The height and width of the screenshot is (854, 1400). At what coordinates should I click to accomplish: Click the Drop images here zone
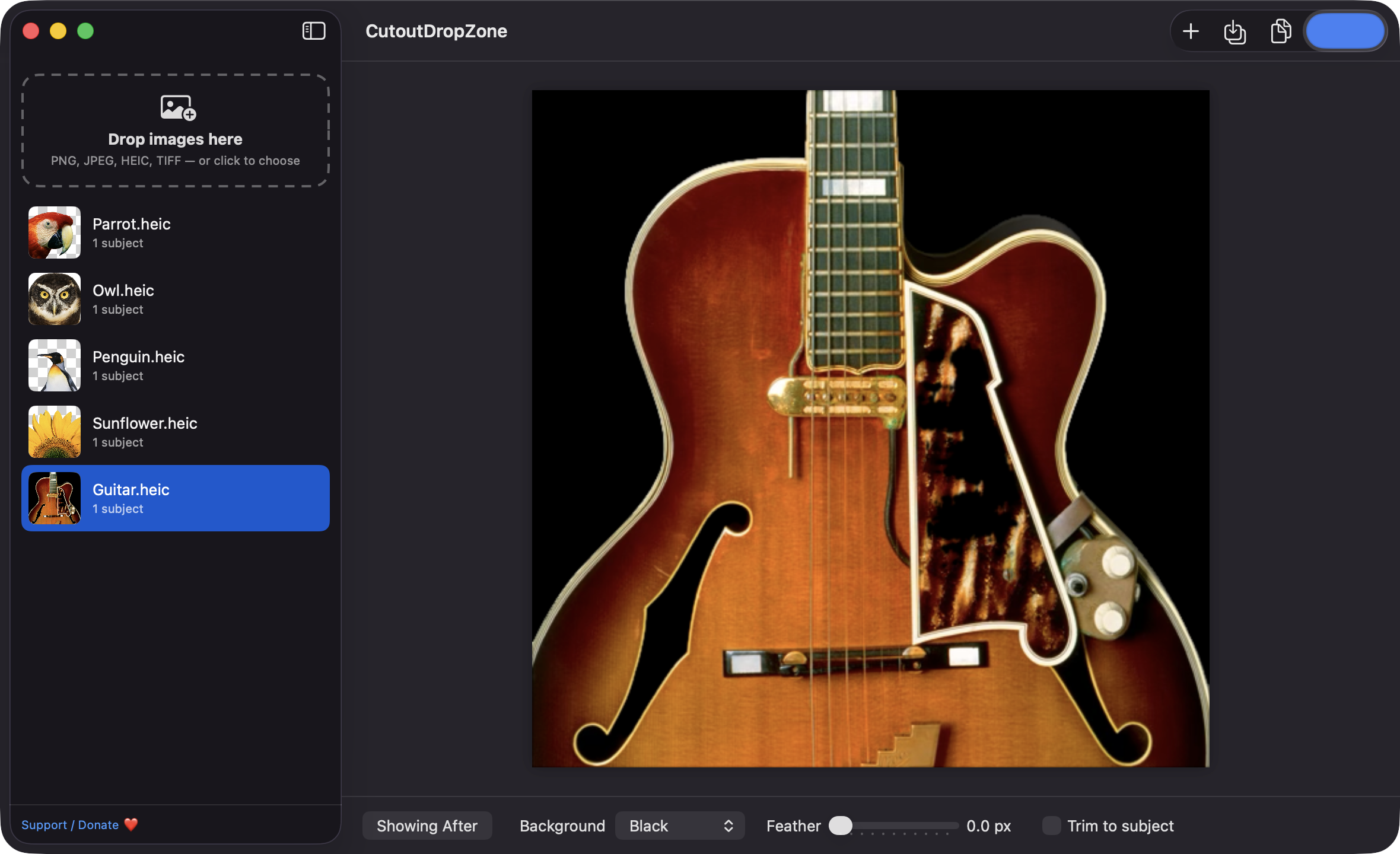tap(176, 130)
